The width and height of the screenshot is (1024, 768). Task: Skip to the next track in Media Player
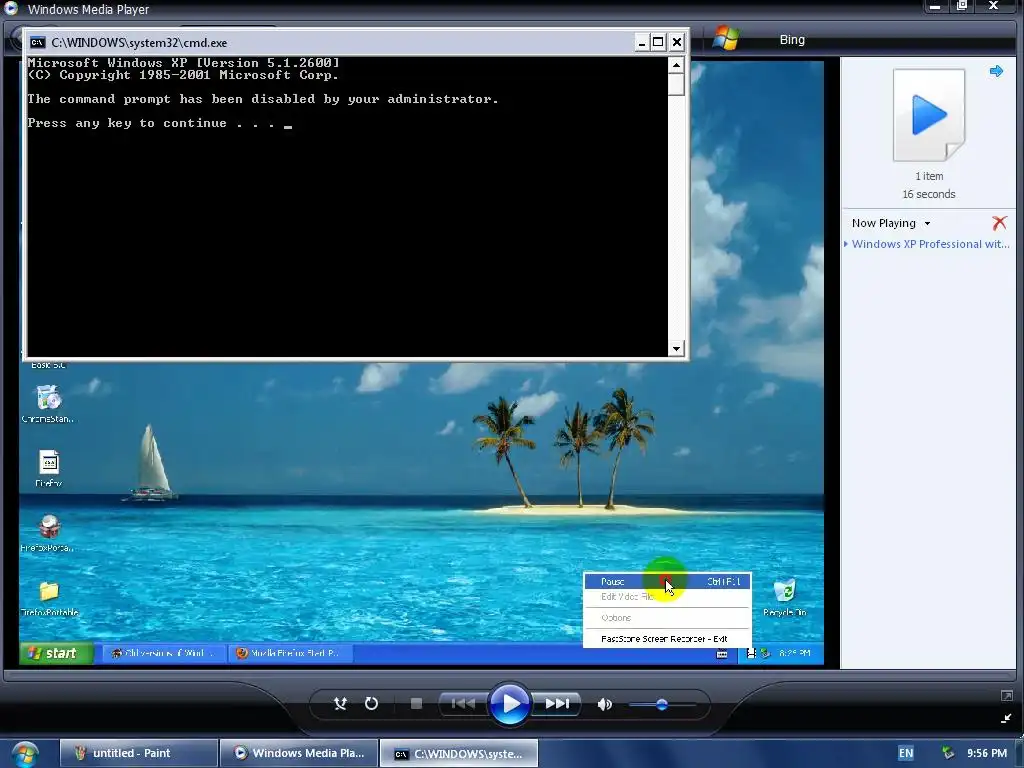[x=556, y=703]
